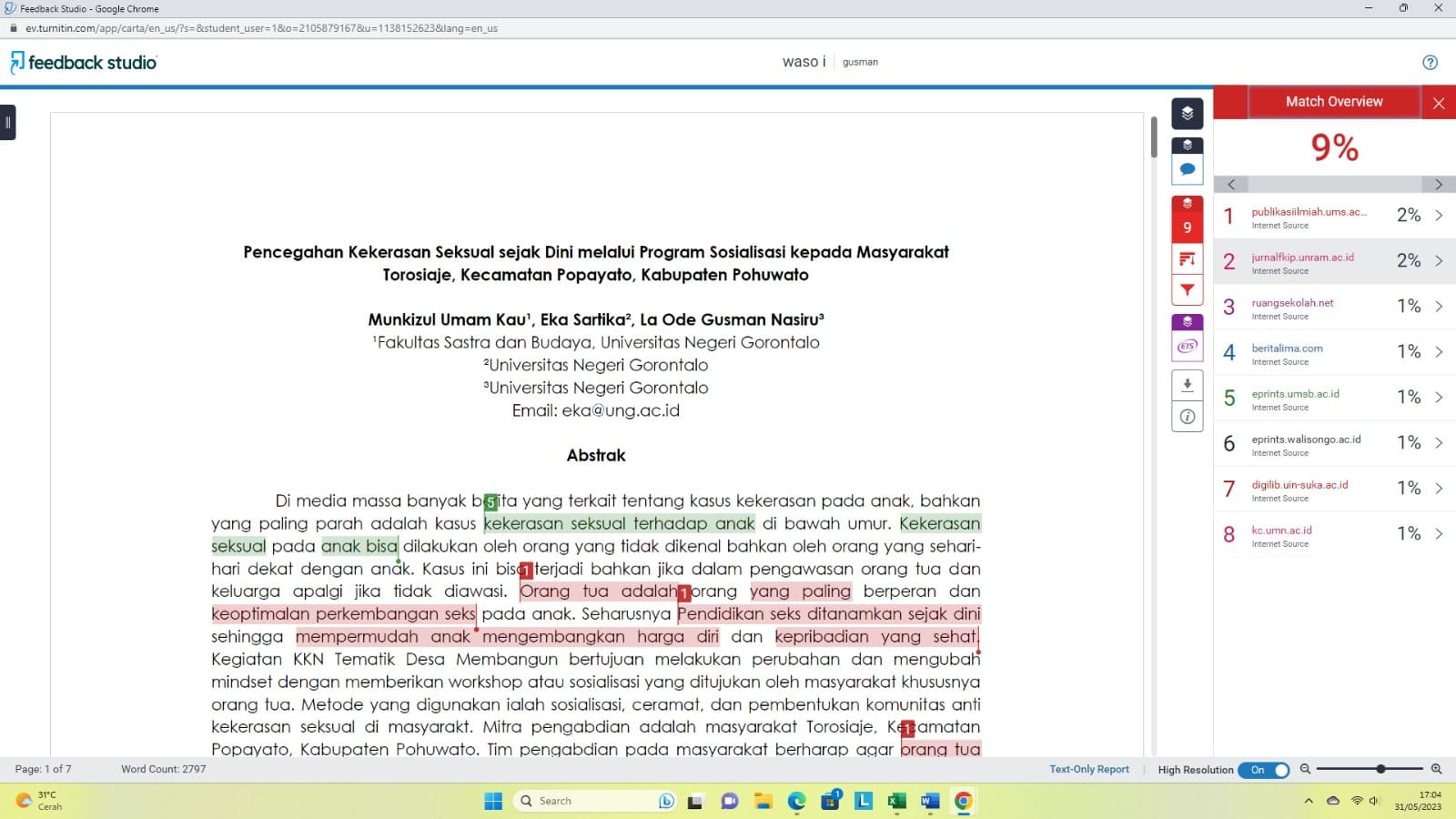
Task: Click the zoom slider handle
Action: point(1380,770)
